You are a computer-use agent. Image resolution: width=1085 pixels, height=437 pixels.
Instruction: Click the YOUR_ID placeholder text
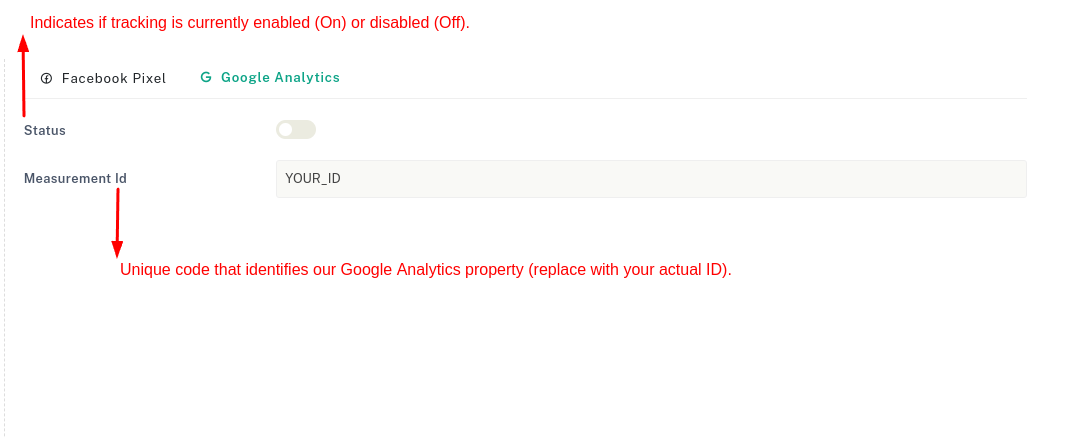click(x=313, y=179)
